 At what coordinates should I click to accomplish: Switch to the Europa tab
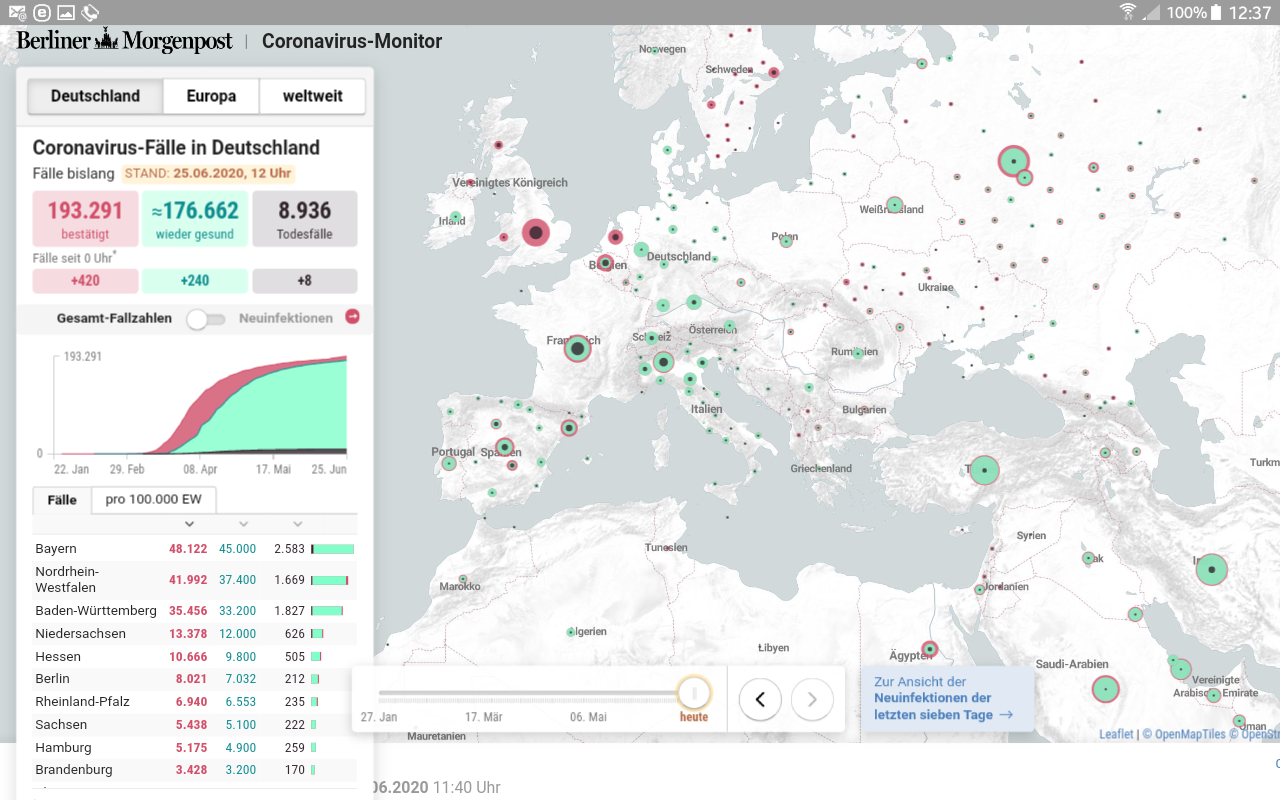(x=211, y=96)
